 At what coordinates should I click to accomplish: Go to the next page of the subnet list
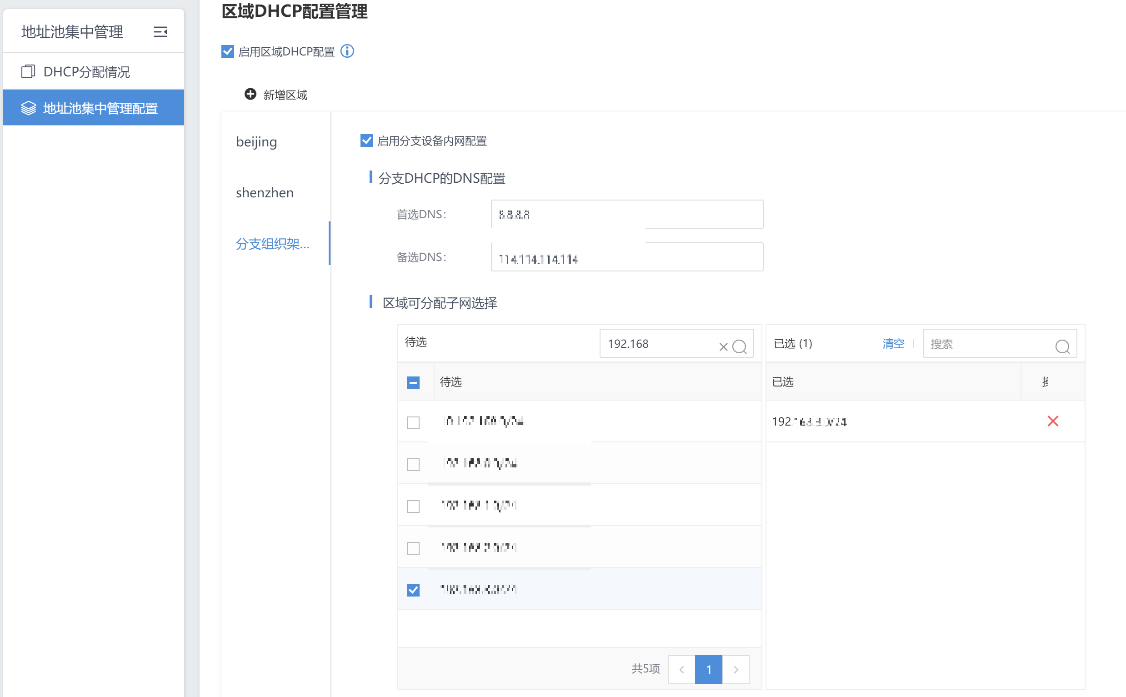click(x=736, y=669)
